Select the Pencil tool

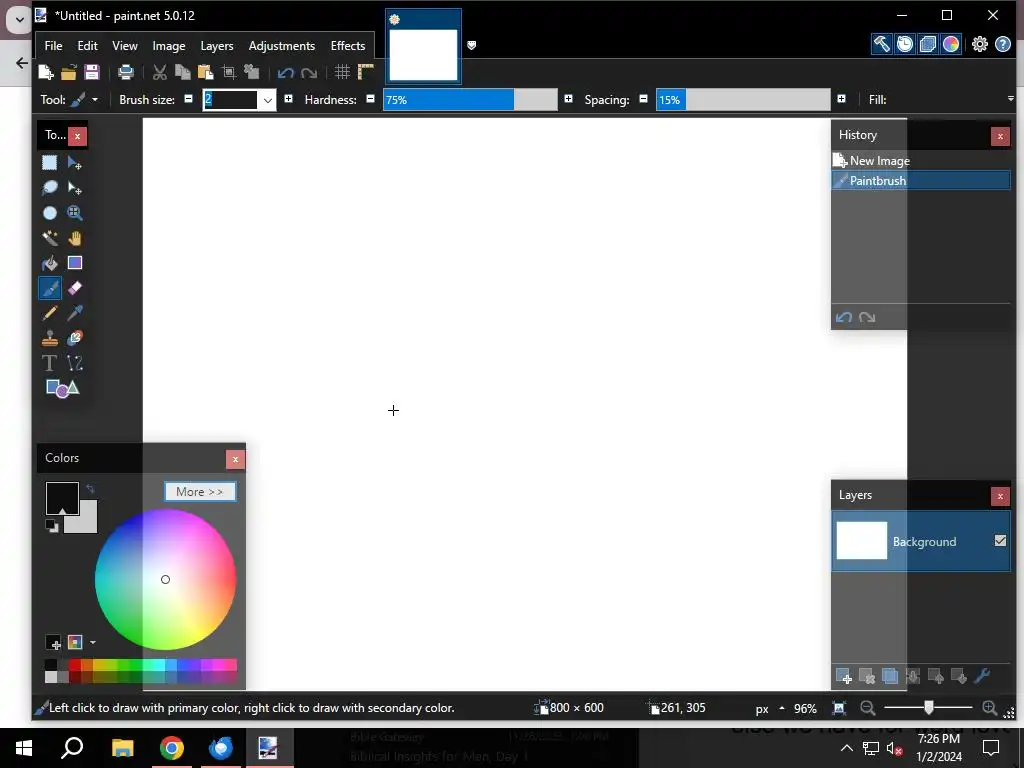50,313
